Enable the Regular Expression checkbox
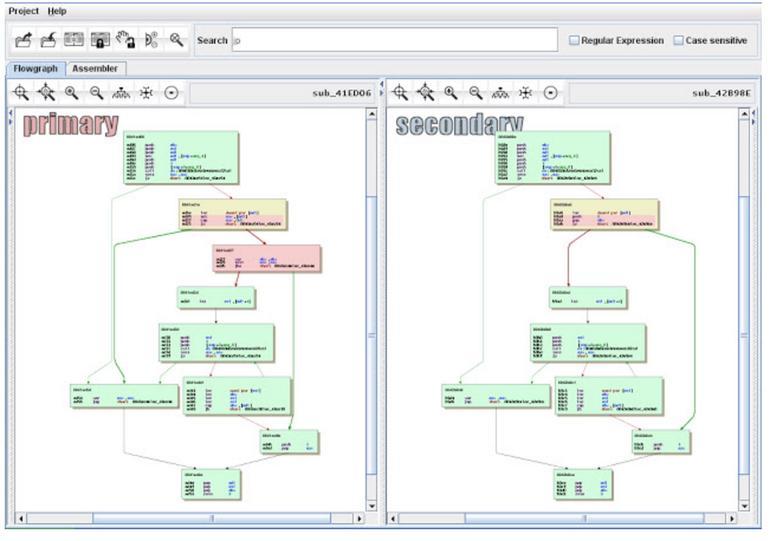 point(574,41)
